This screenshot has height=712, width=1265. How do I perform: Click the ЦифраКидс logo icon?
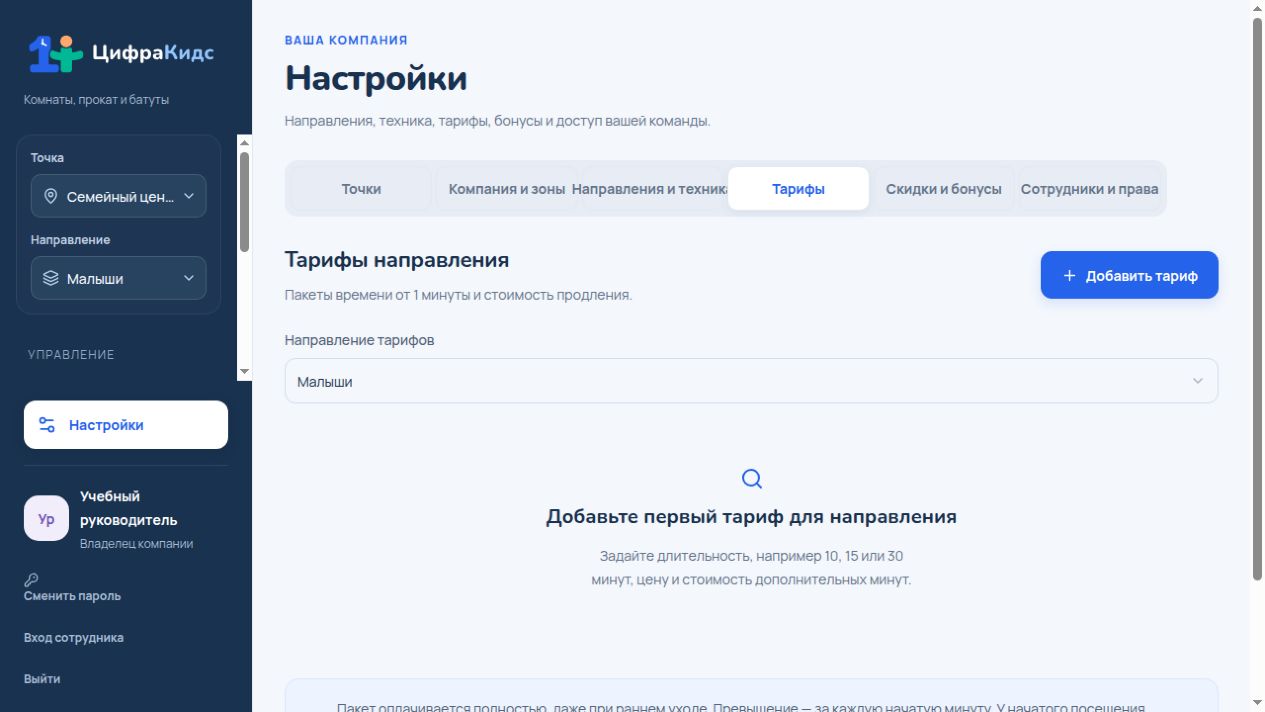55,53
